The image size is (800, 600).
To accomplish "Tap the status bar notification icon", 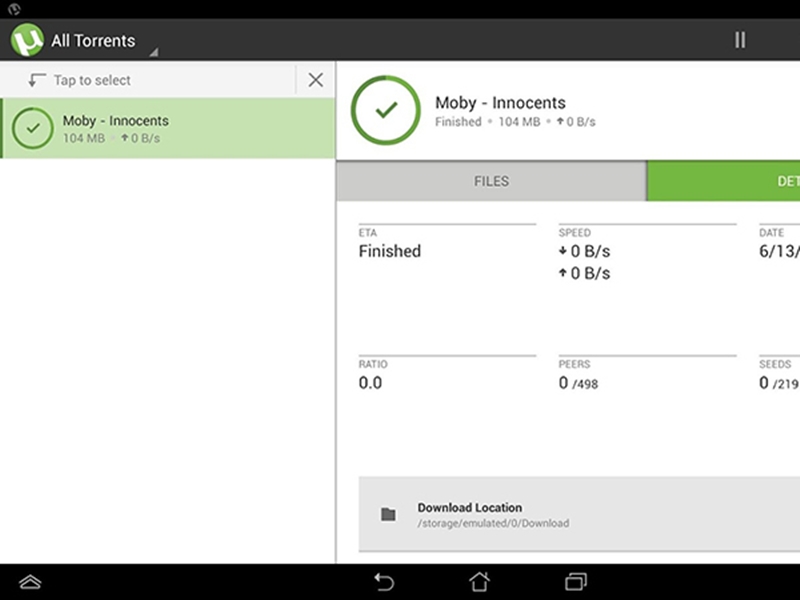I will click(14, 8).
